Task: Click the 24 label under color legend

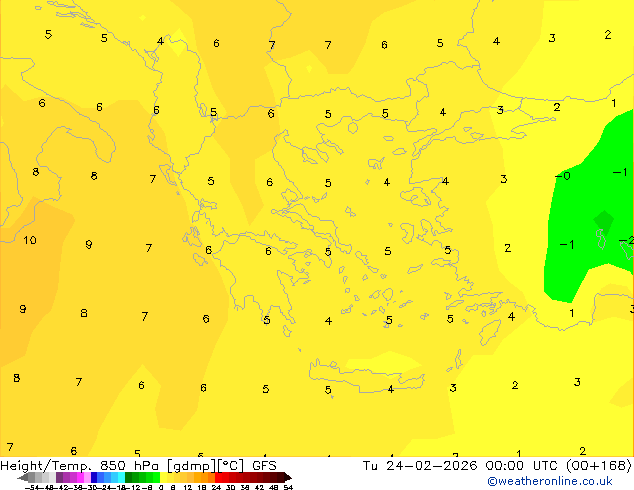Action: click(x=216, y=488)
